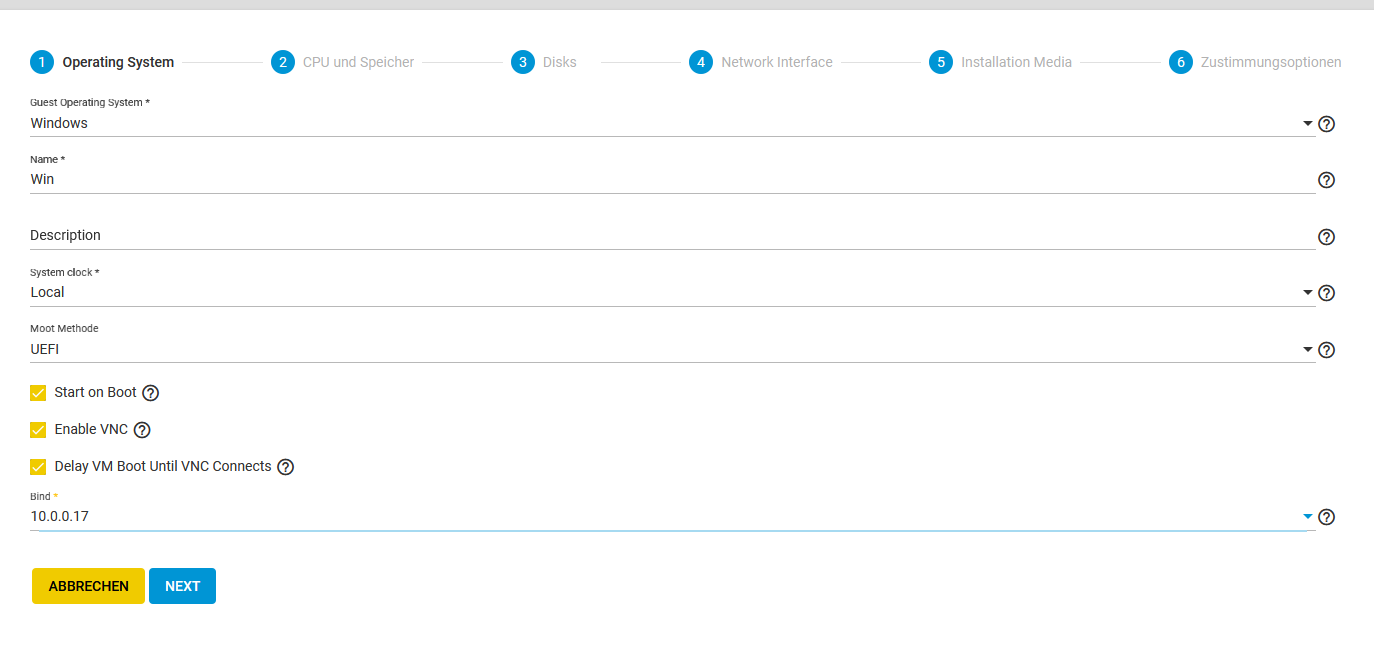
Task: Click step 4 number circle
Action: tap(701, 62)
